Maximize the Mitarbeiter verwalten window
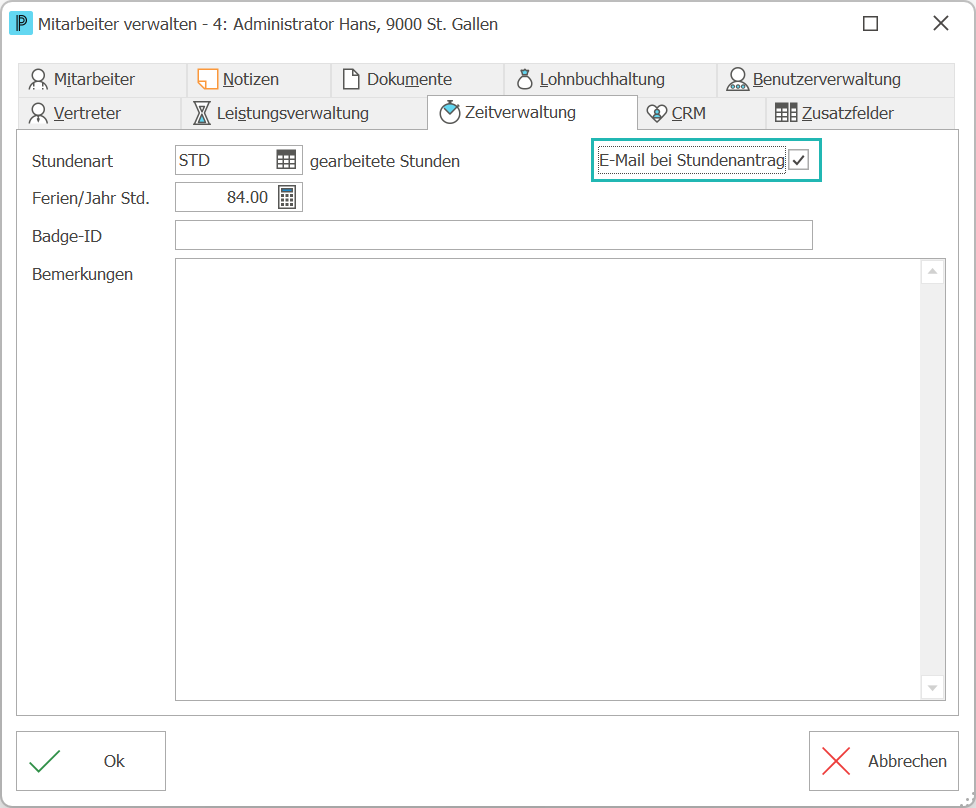The width and height of the screenshot is (976, 808). point(870,24)
